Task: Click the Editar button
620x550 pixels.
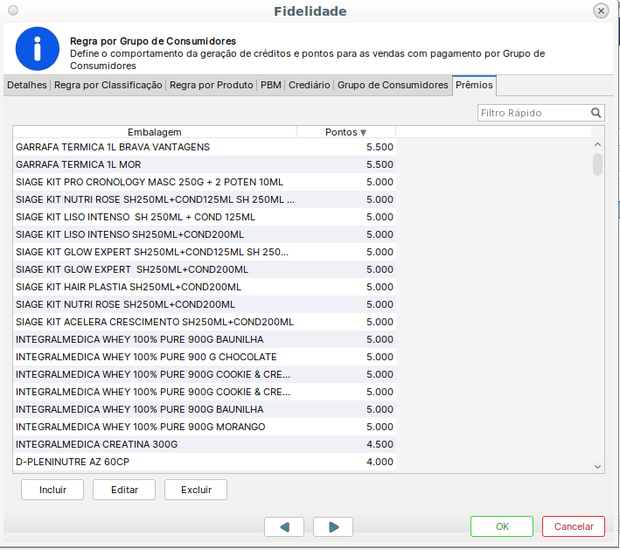Action: click(124, 490)
